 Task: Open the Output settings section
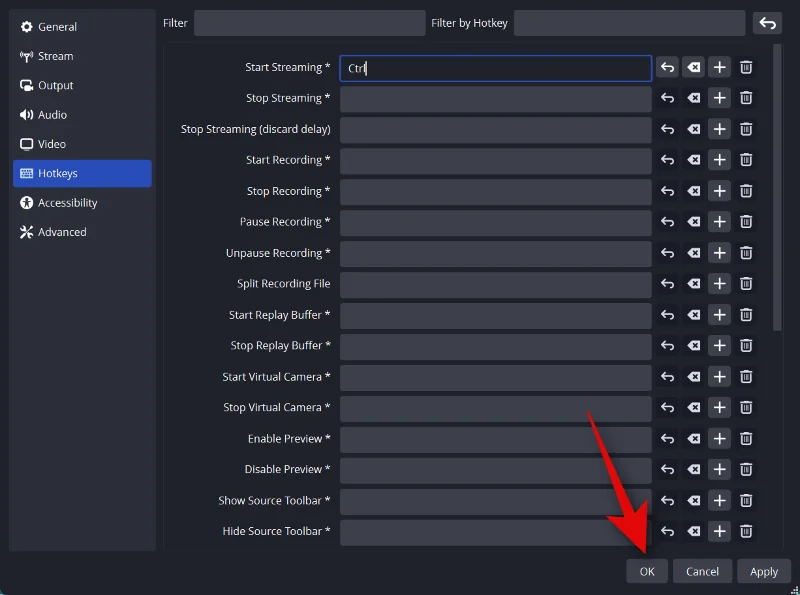point(82,85)
